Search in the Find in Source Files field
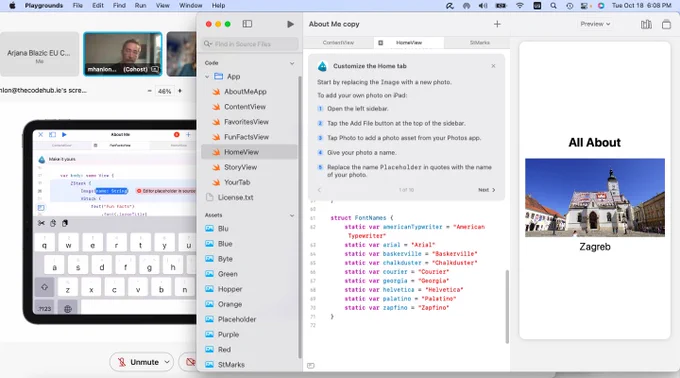680x378 pixels. click(250, 44)
